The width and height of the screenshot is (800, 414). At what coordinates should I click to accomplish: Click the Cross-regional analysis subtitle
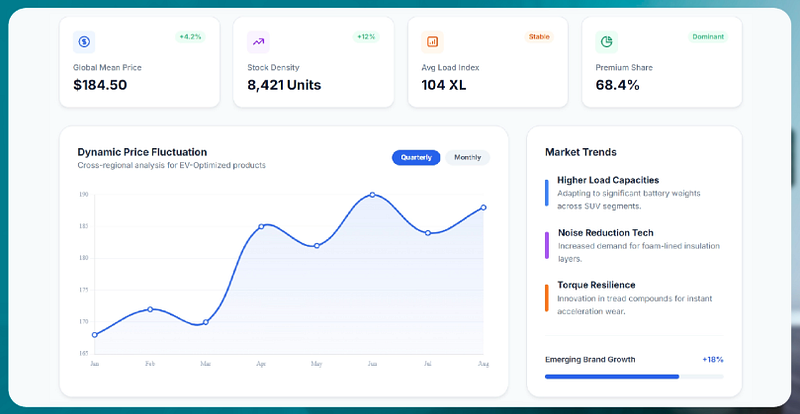(171, 165)
